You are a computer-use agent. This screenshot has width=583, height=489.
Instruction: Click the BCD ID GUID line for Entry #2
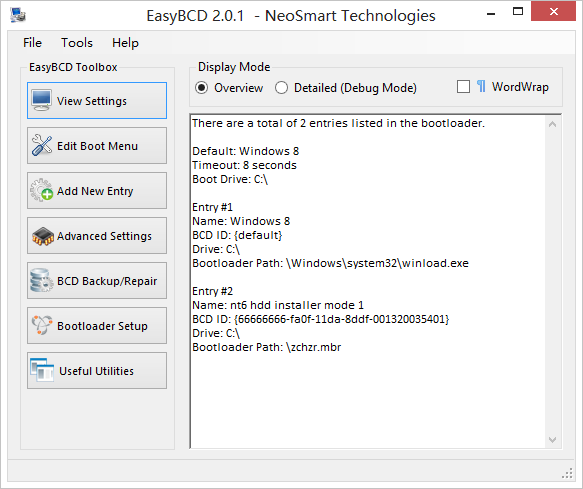coord(321,319)
